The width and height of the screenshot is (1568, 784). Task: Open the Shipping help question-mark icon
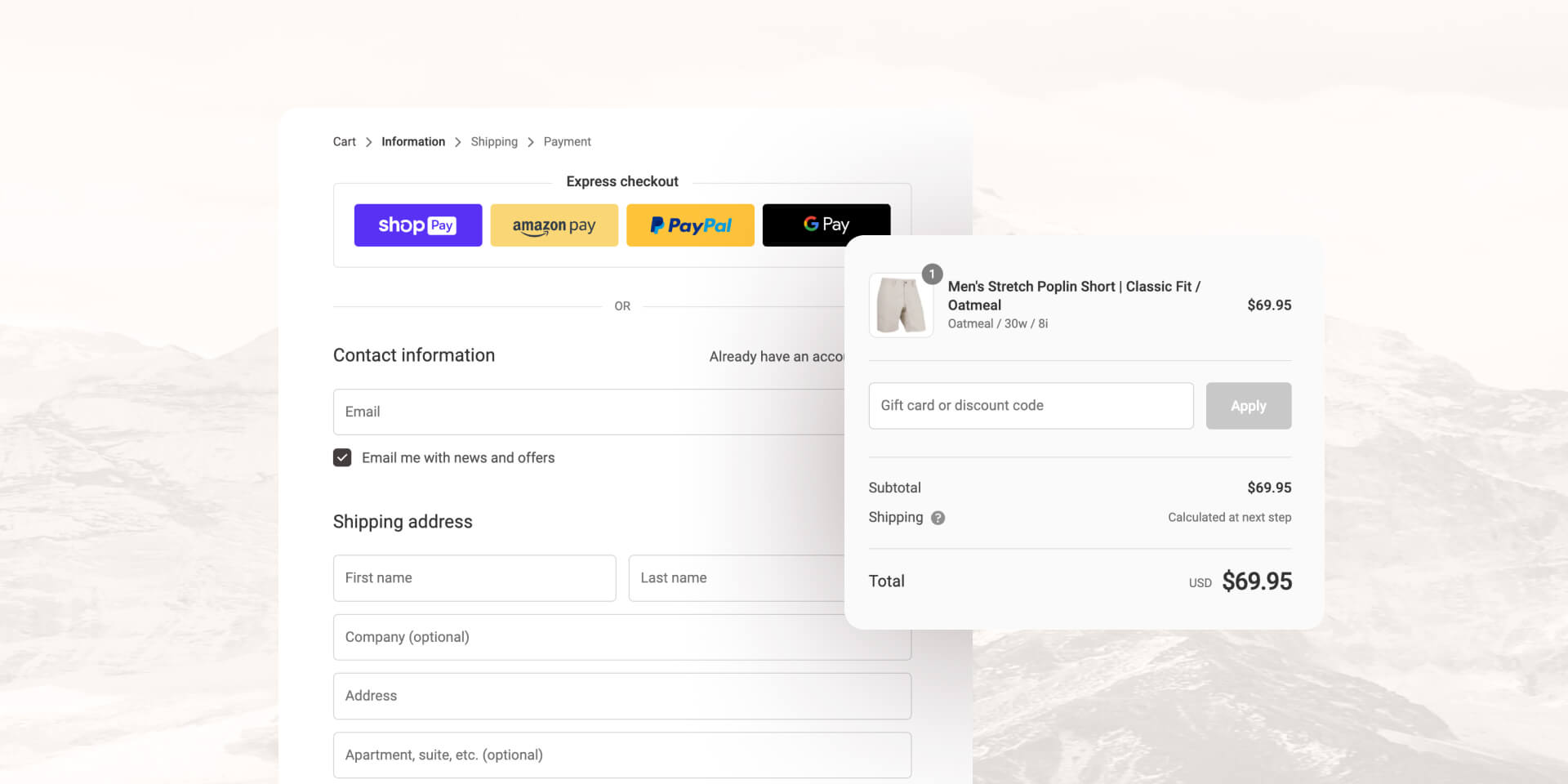tap(938, 518)
